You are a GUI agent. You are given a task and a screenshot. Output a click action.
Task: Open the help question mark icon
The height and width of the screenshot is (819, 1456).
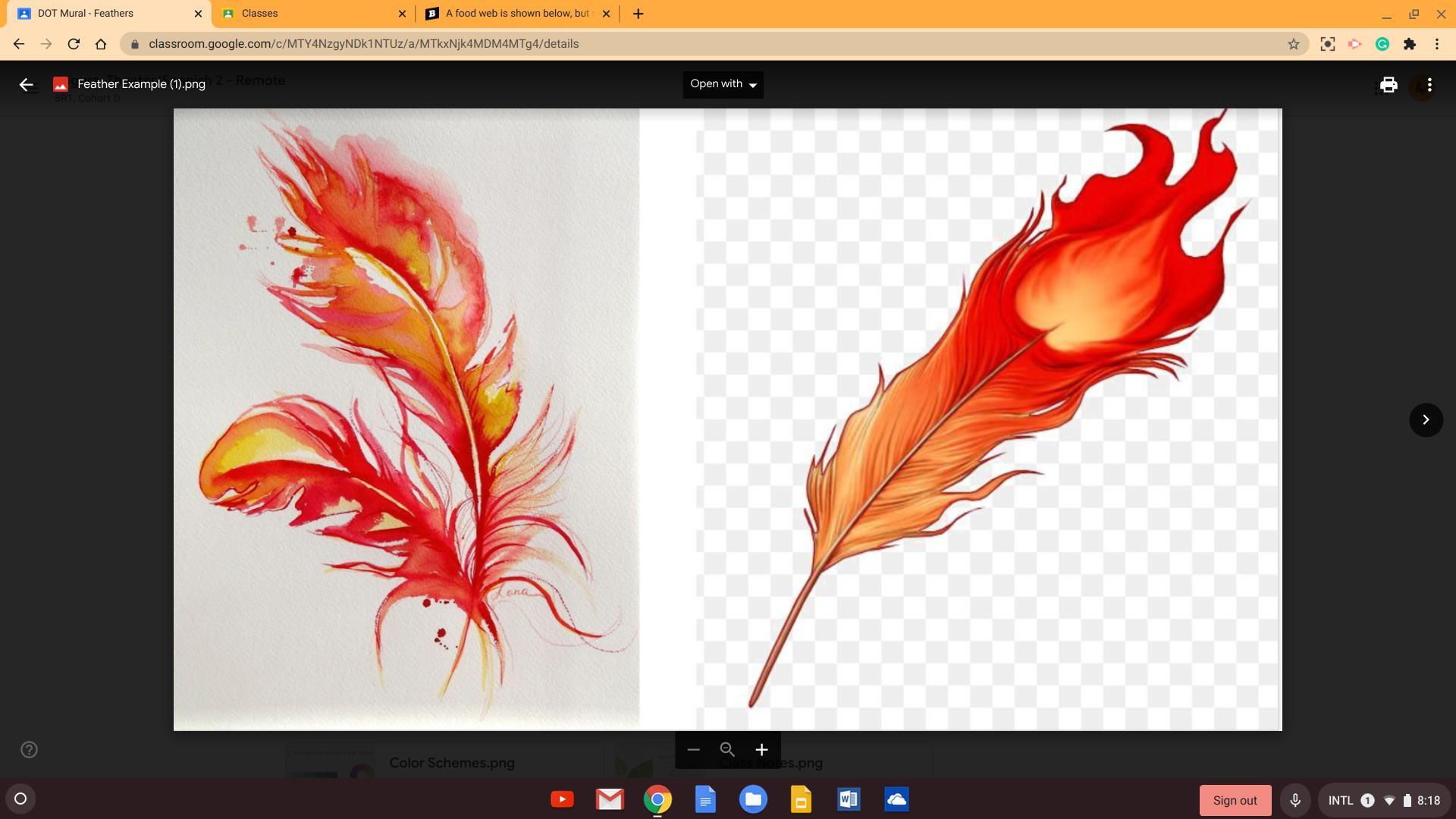tap(29, 750)
